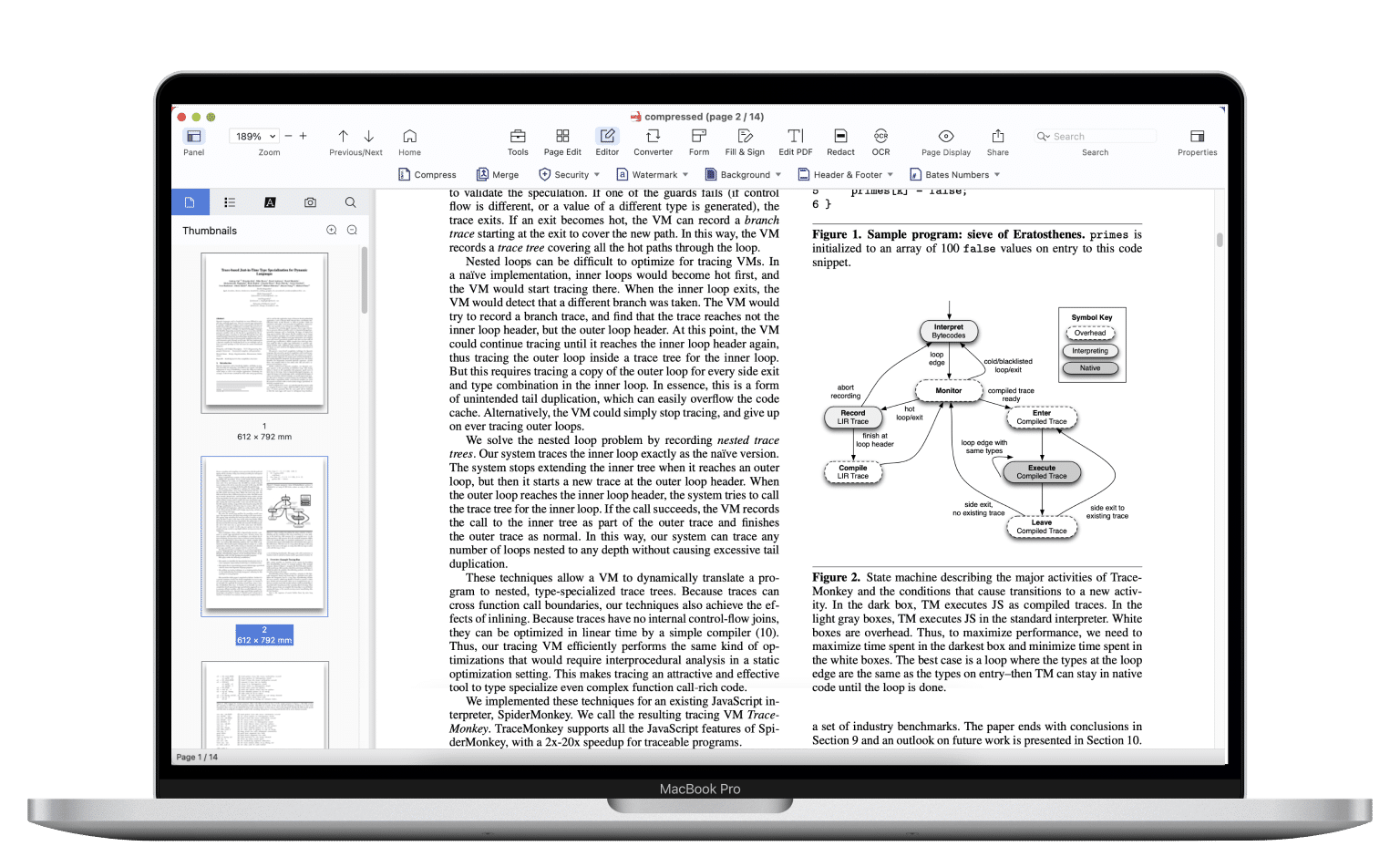
Task: Open the zoom percentage dropdown showing 189%
Action: pyautogui.click(x=255, y=136)
